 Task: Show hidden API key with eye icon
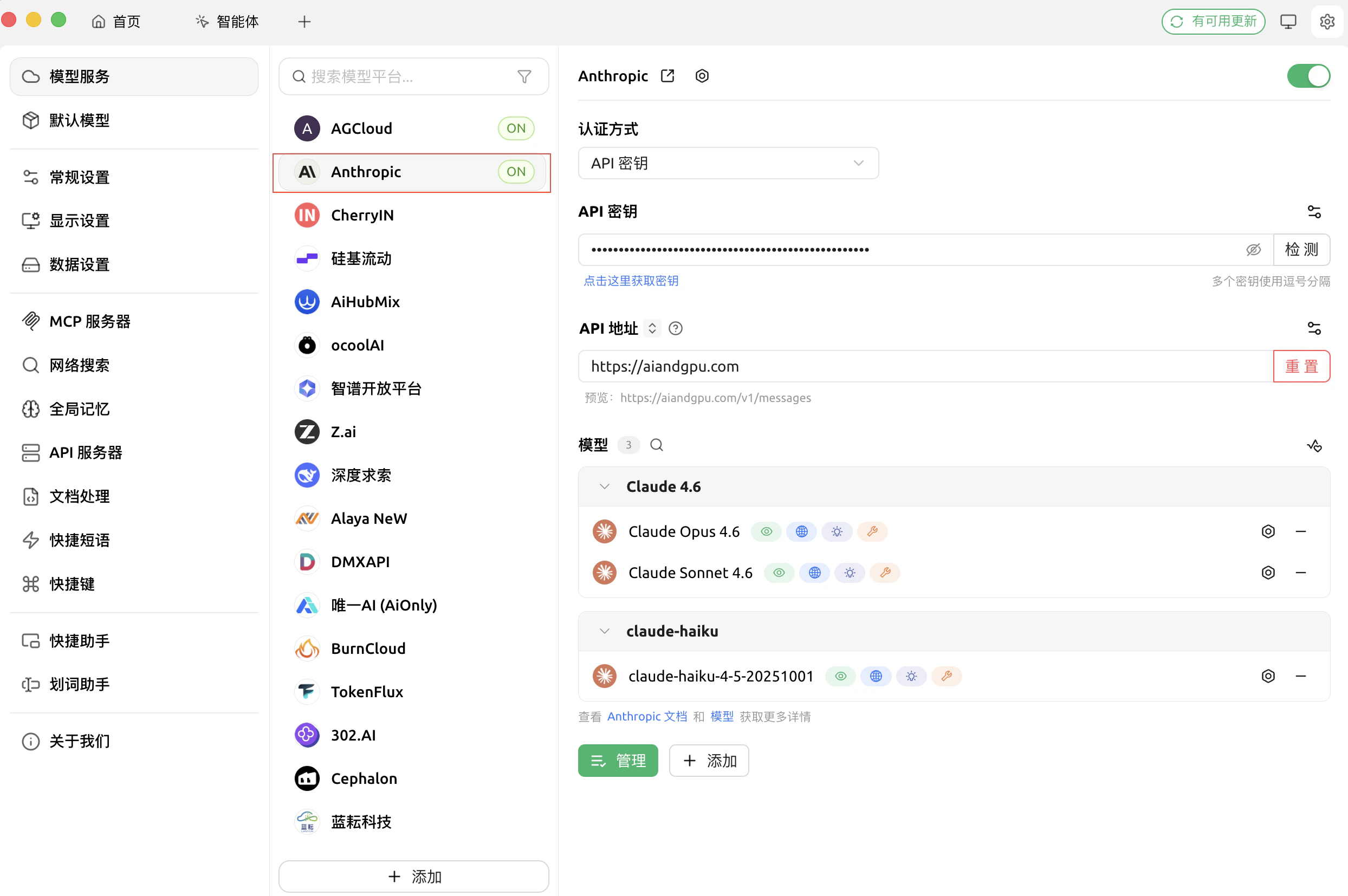click(1253, 250)
